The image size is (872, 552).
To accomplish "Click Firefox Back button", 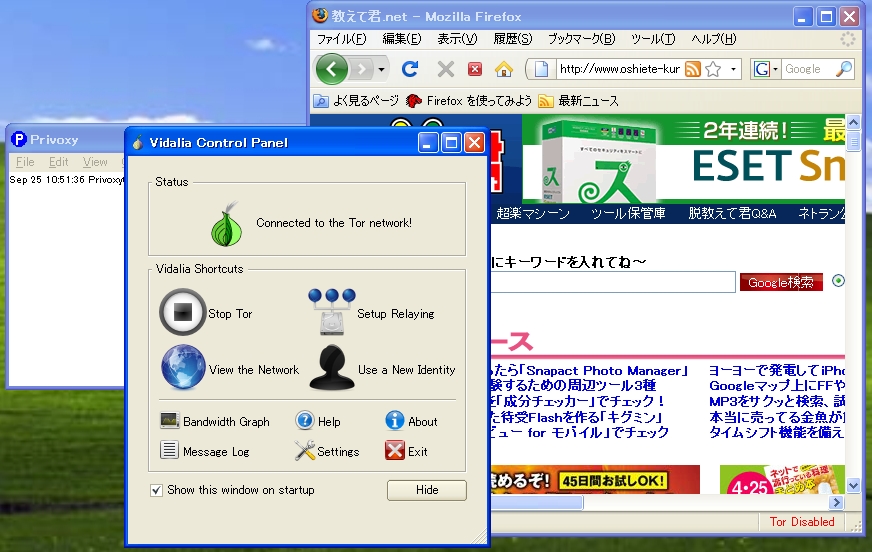I will click(x=331, y=69).
